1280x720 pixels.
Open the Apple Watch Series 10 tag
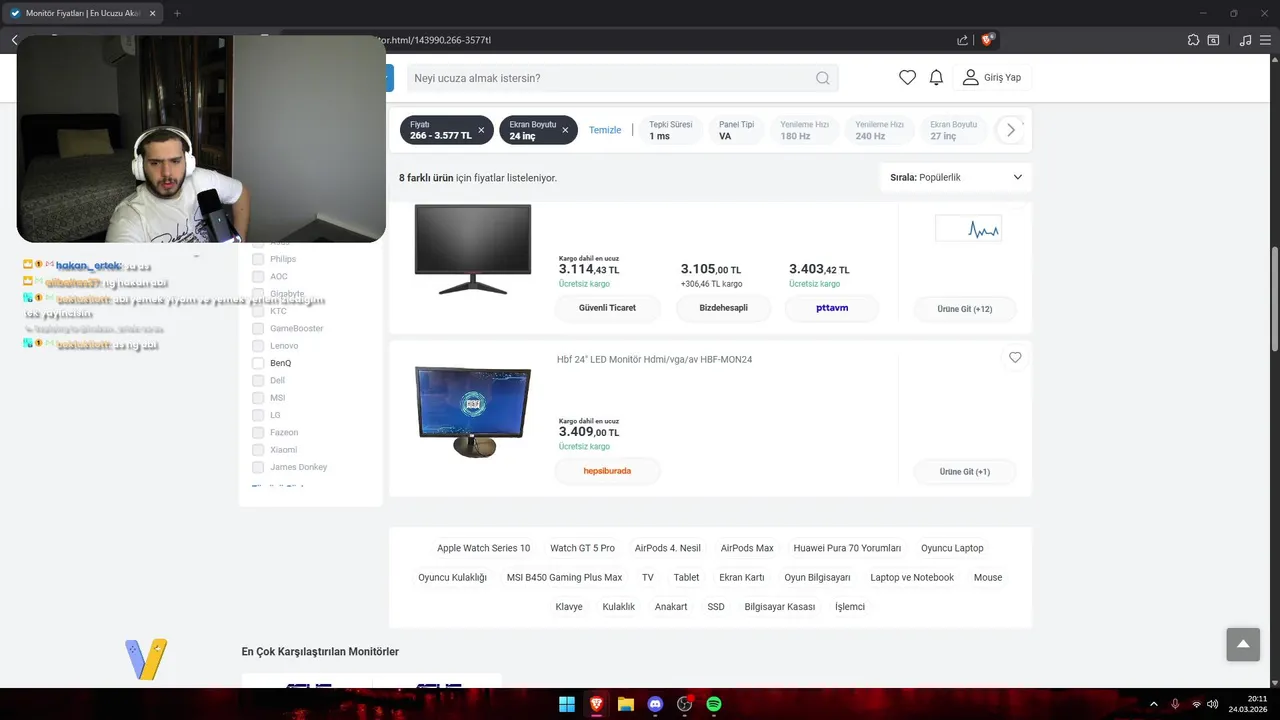click(x=483, y=548)
